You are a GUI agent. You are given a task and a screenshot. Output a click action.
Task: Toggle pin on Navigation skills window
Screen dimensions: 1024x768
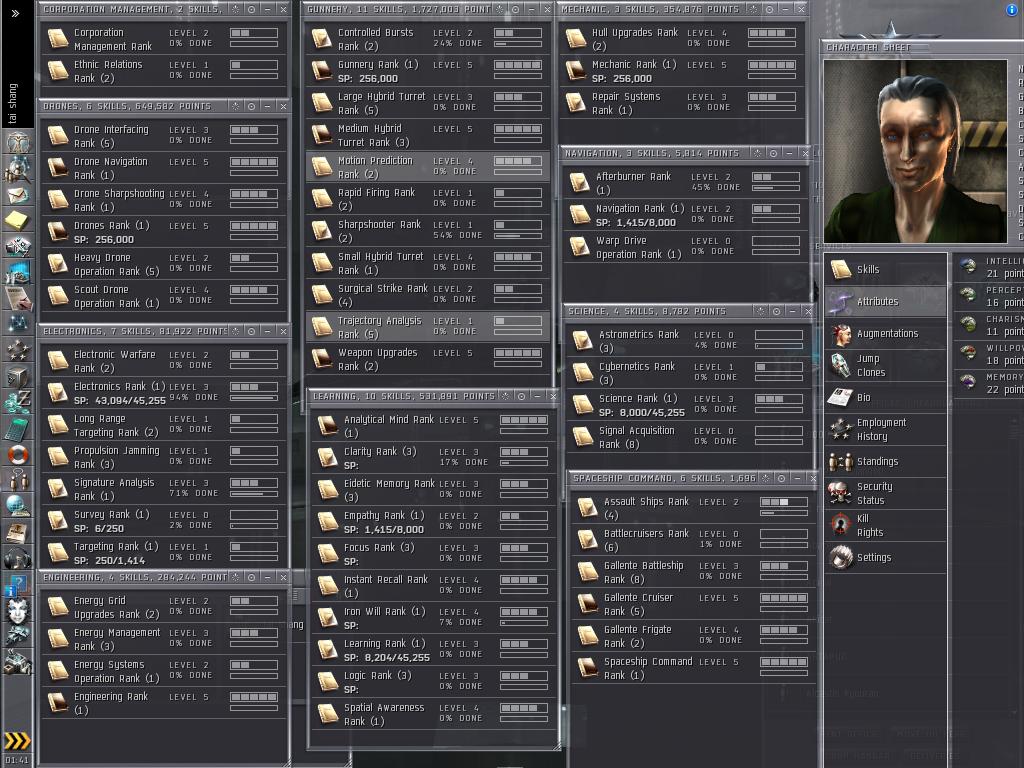tap(758, 153)
